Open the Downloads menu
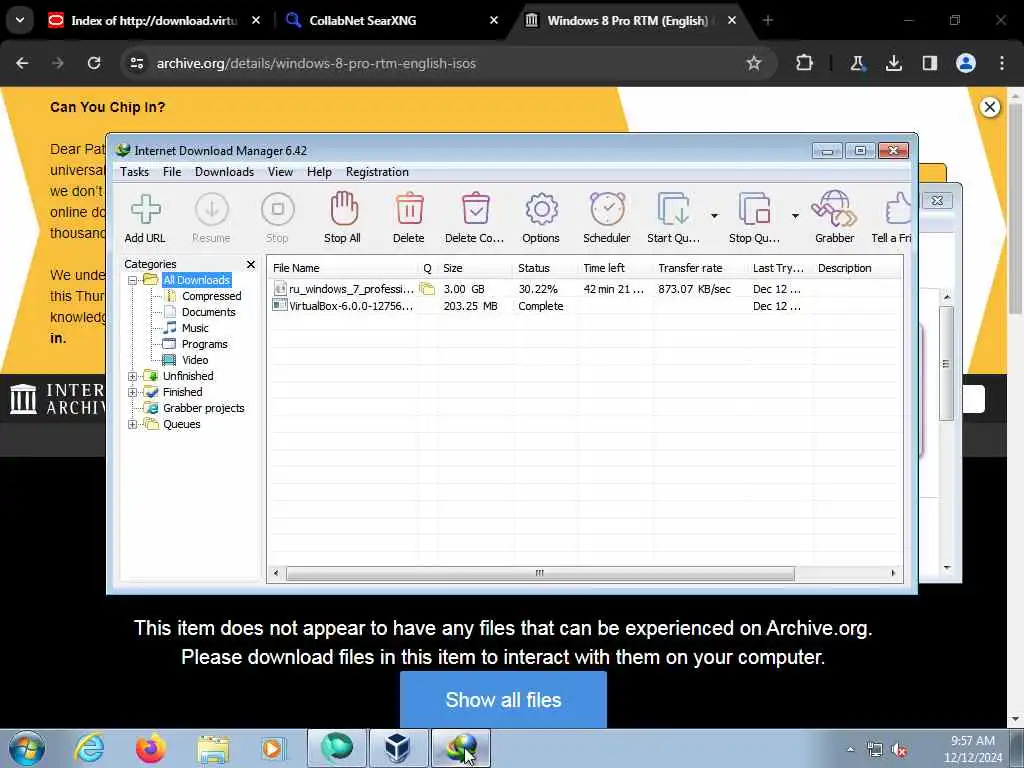 click(224, 172)
